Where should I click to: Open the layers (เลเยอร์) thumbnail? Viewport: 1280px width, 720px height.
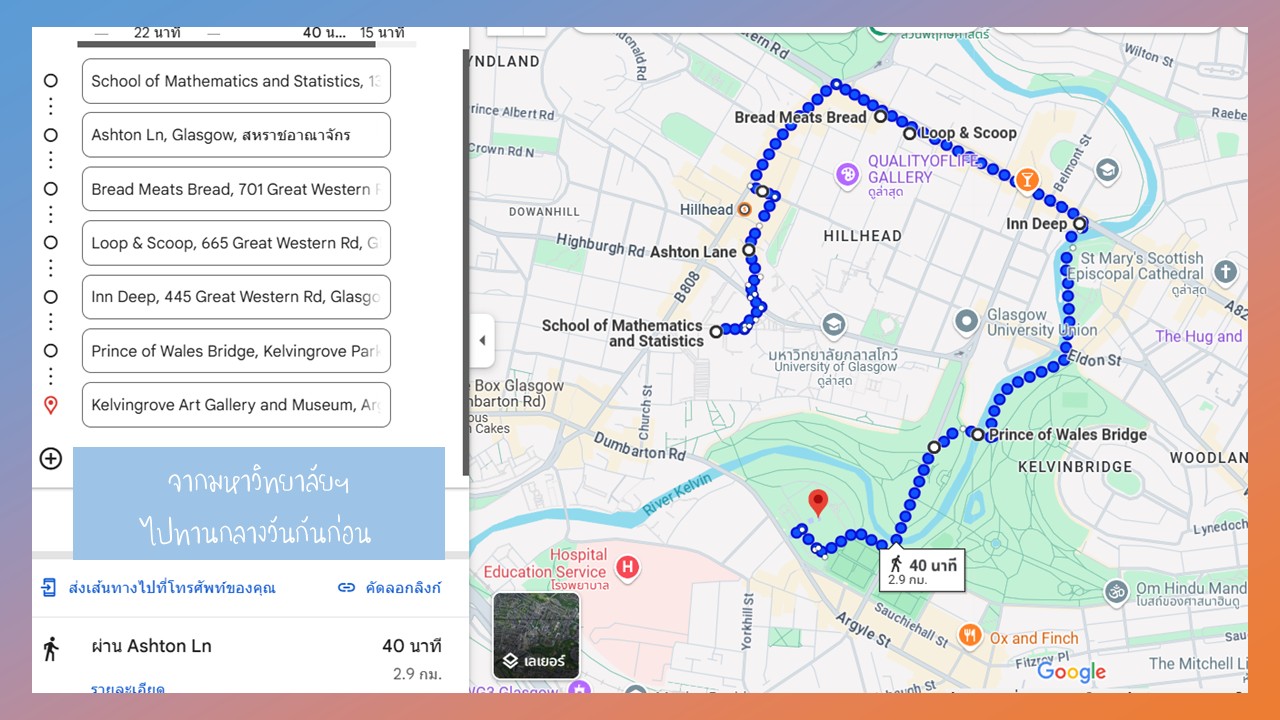tap(536, 636)
